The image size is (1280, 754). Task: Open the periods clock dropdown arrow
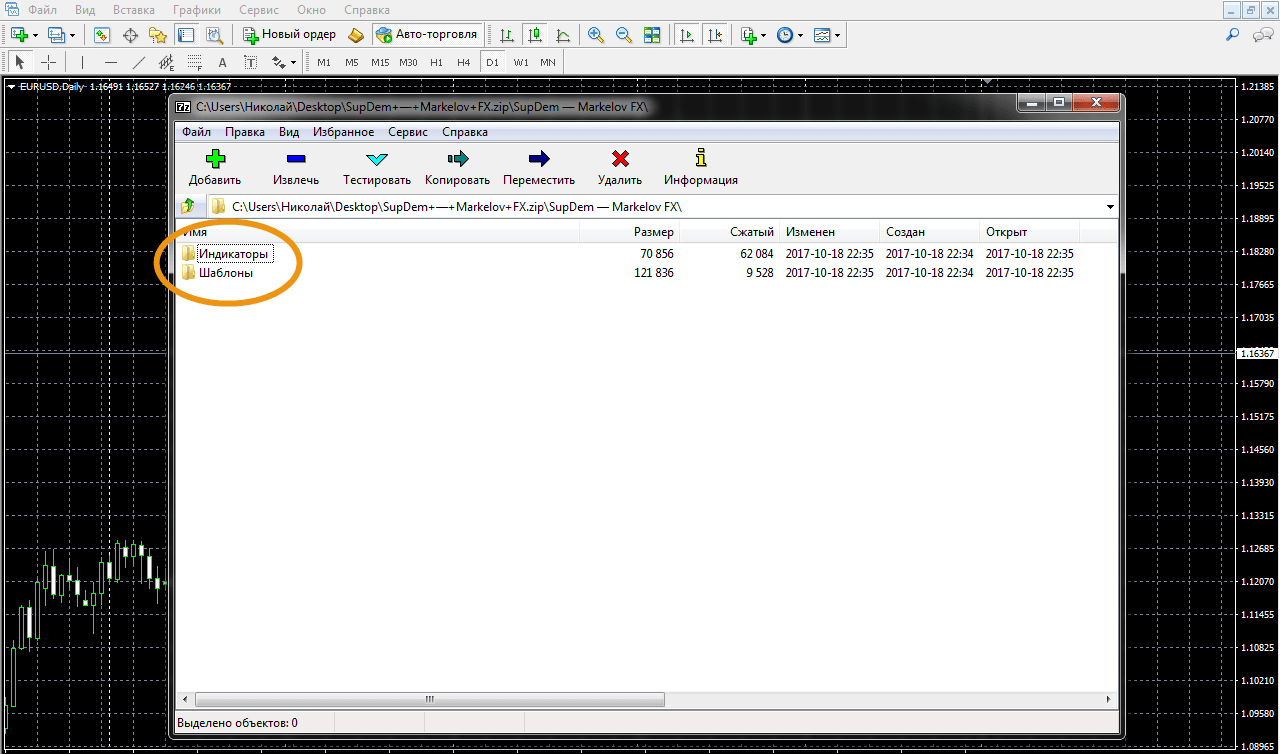click(801, 35)
